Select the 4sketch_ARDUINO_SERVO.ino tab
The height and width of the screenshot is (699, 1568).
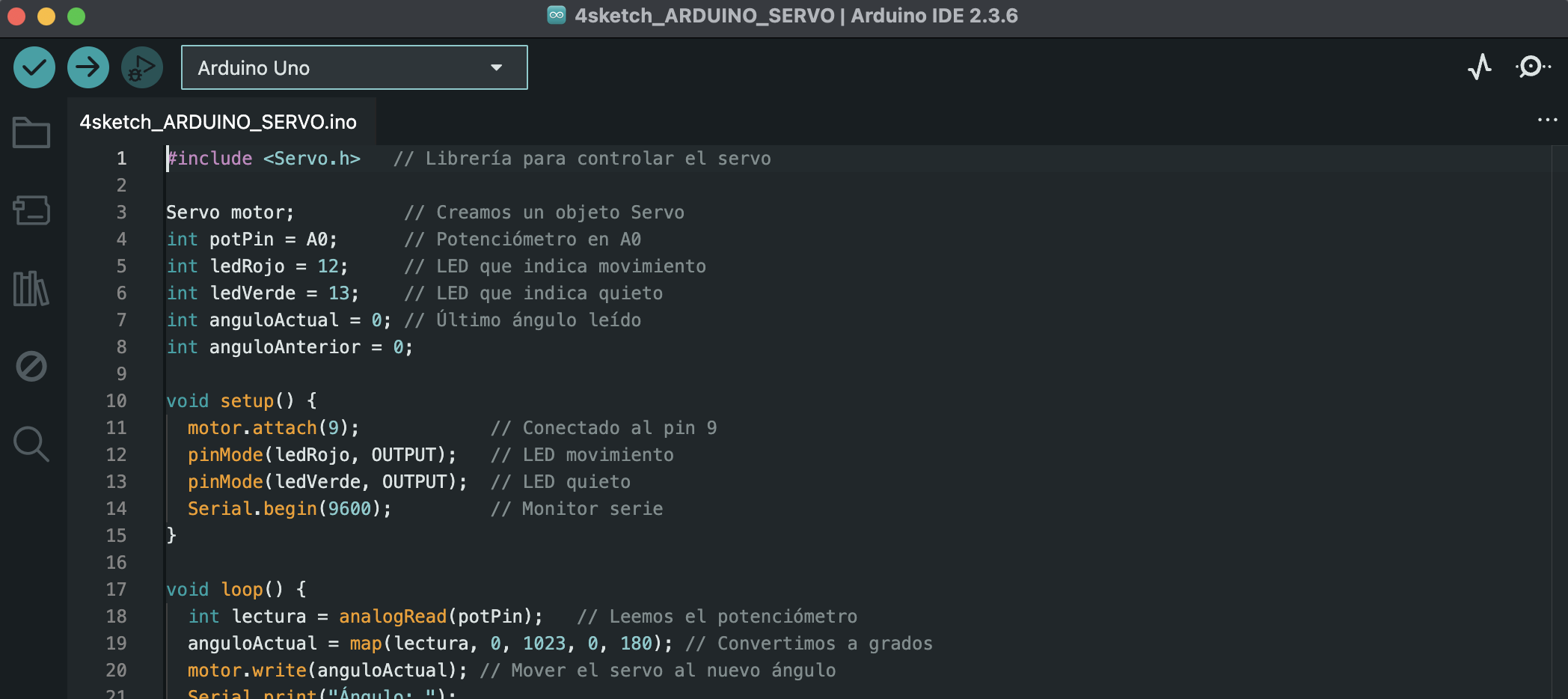tap(218, 122)
